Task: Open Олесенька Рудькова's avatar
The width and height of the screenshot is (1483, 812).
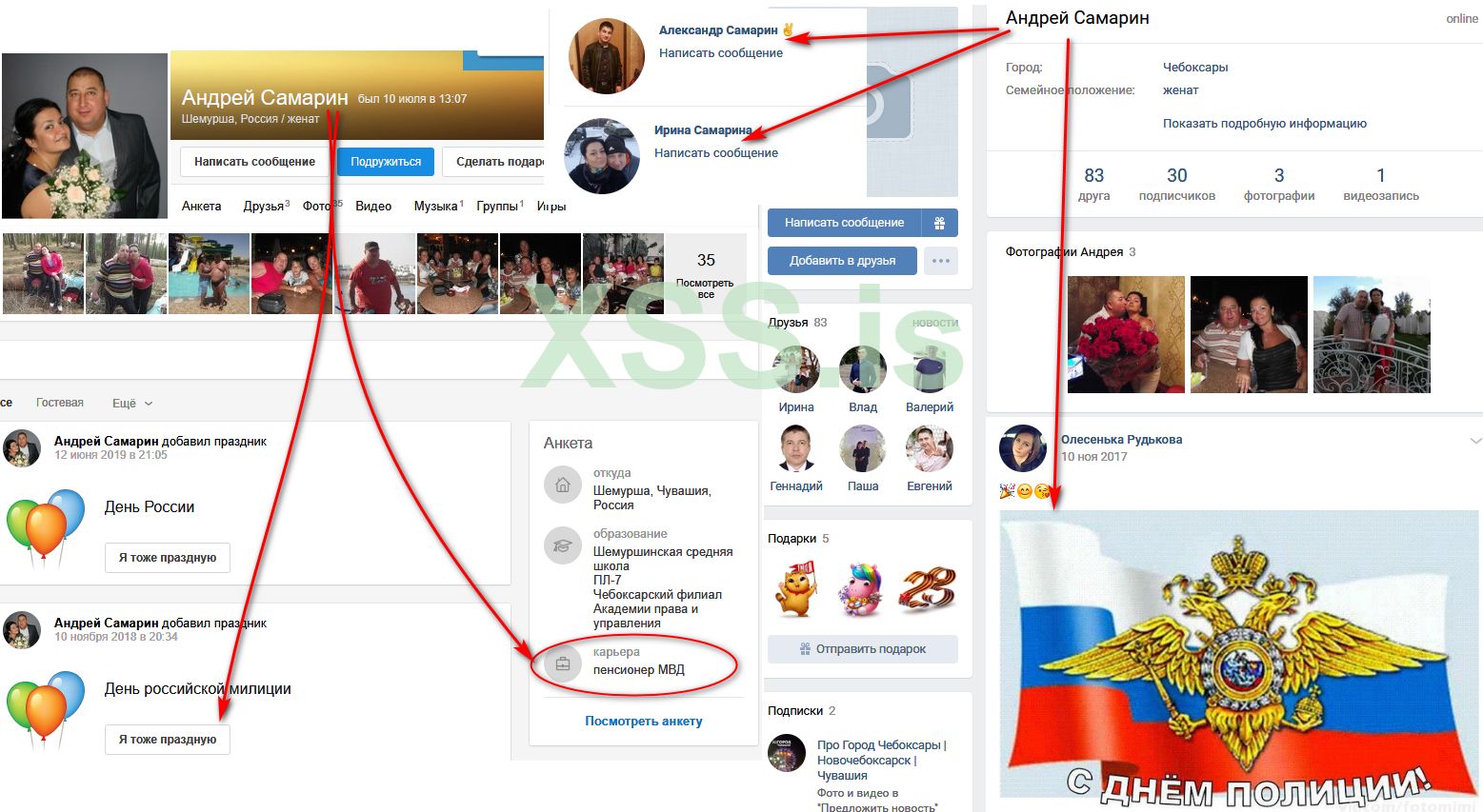Action: 1023,448
